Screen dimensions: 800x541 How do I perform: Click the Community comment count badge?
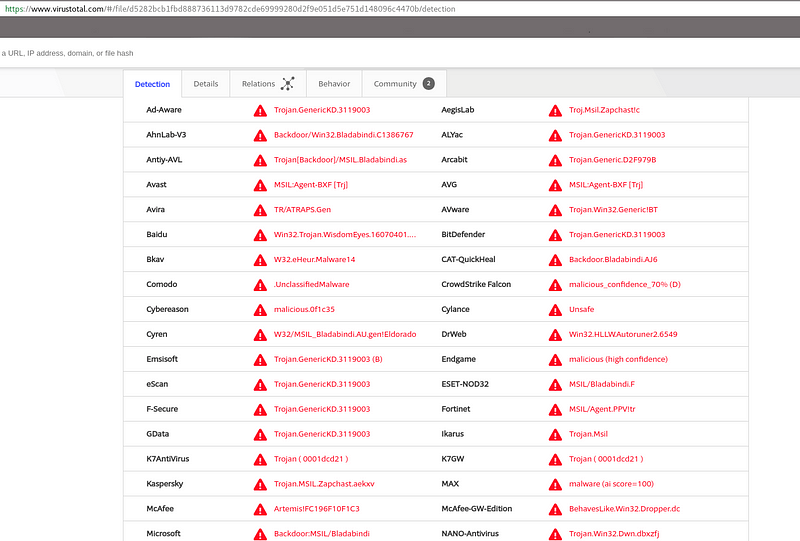pyautogui.click(x=428, y=84)
